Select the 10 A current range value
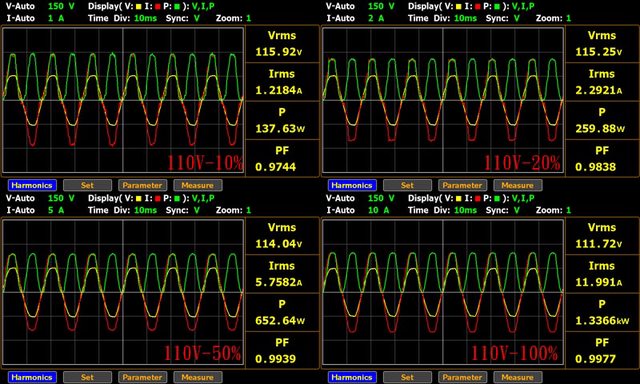Screen dimensions: 640x384 click(378, 210)
